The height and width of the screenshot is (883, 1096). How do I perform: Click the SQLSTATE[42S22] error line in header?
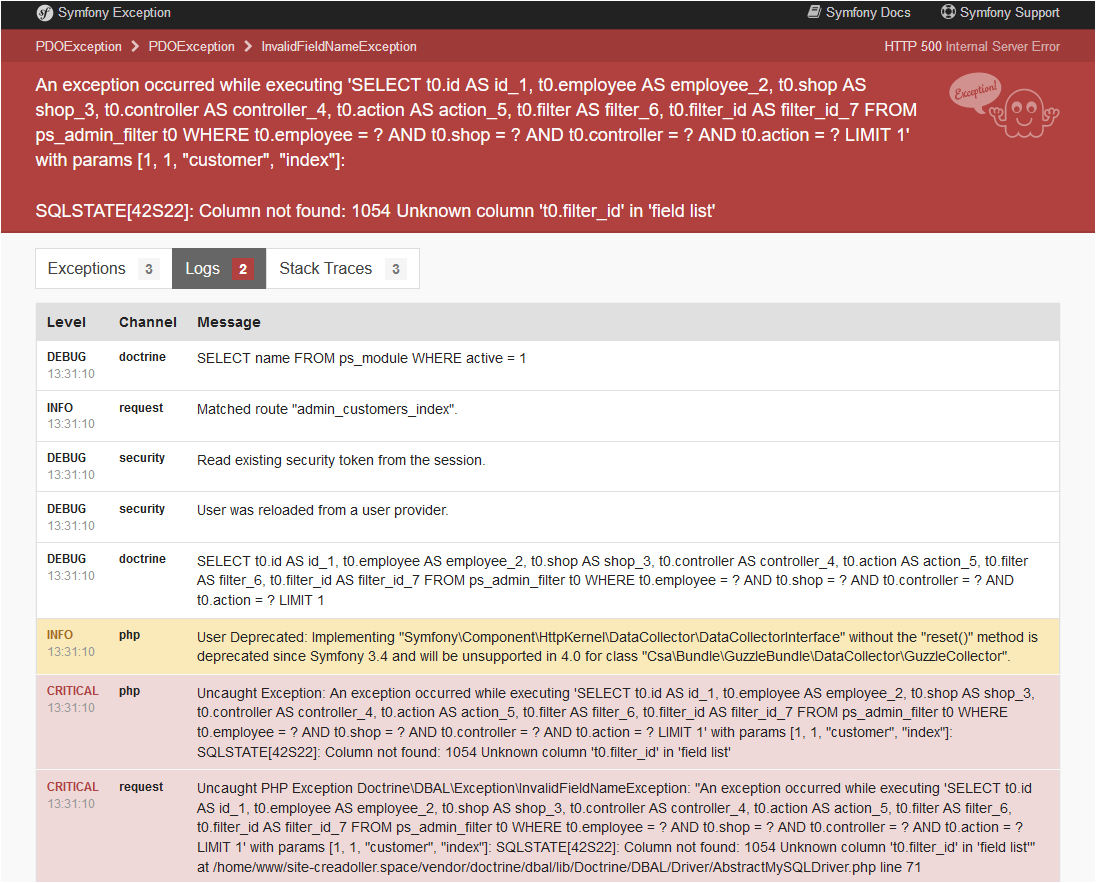(375, 211)
